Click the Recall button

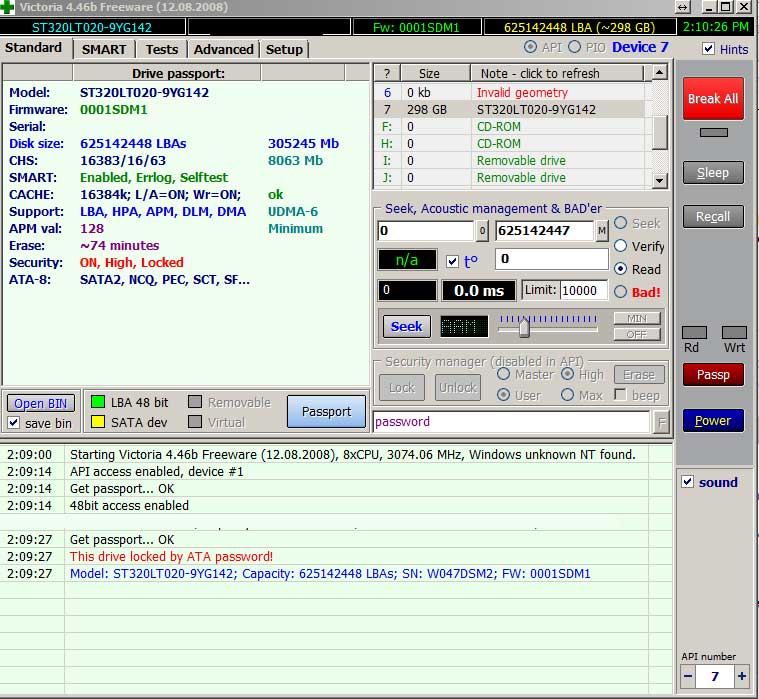[x=713, y=216]
